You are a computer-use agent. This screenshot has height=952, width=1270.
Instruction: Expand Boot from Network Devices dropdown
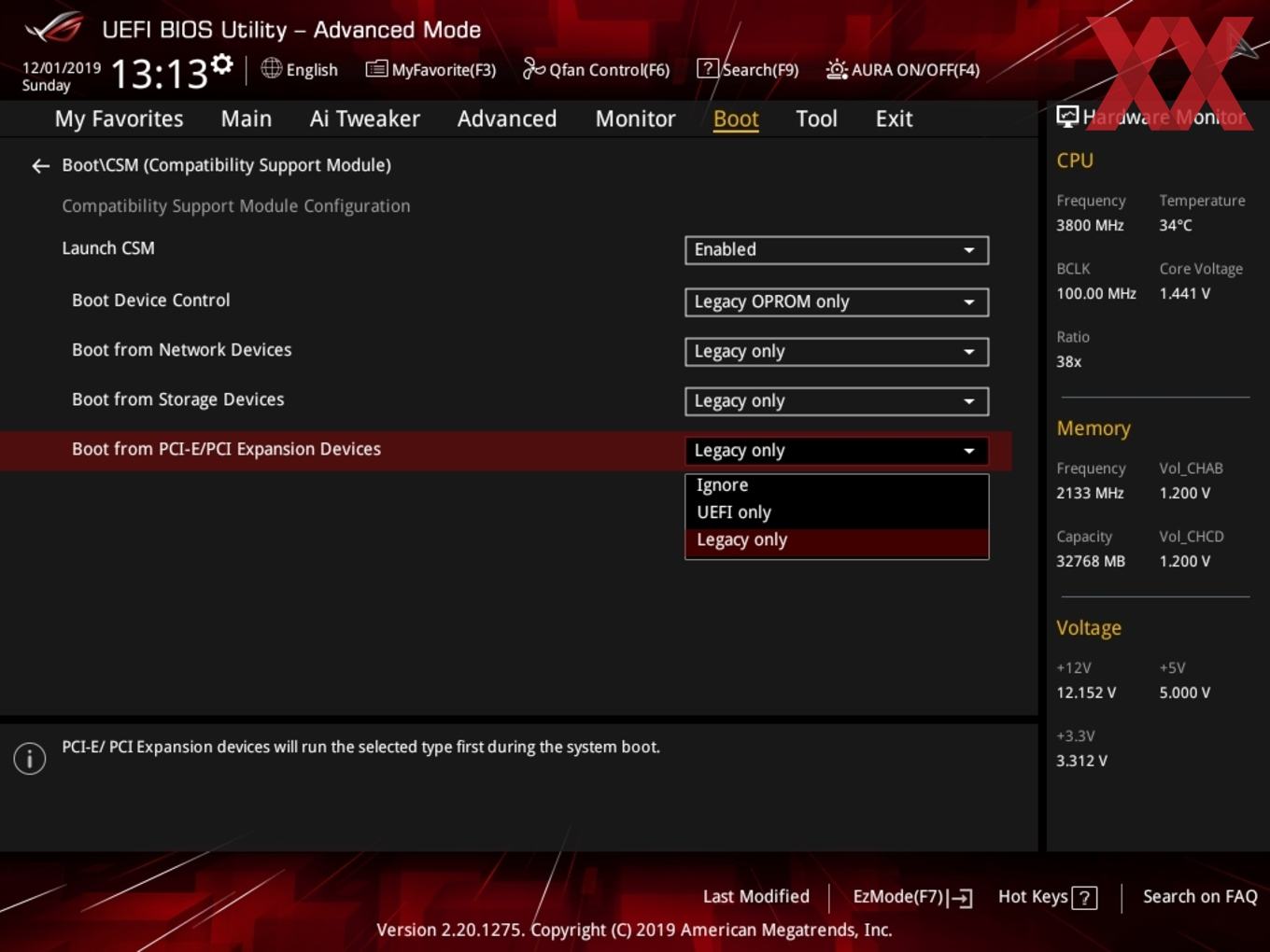(x=837, y=352)
